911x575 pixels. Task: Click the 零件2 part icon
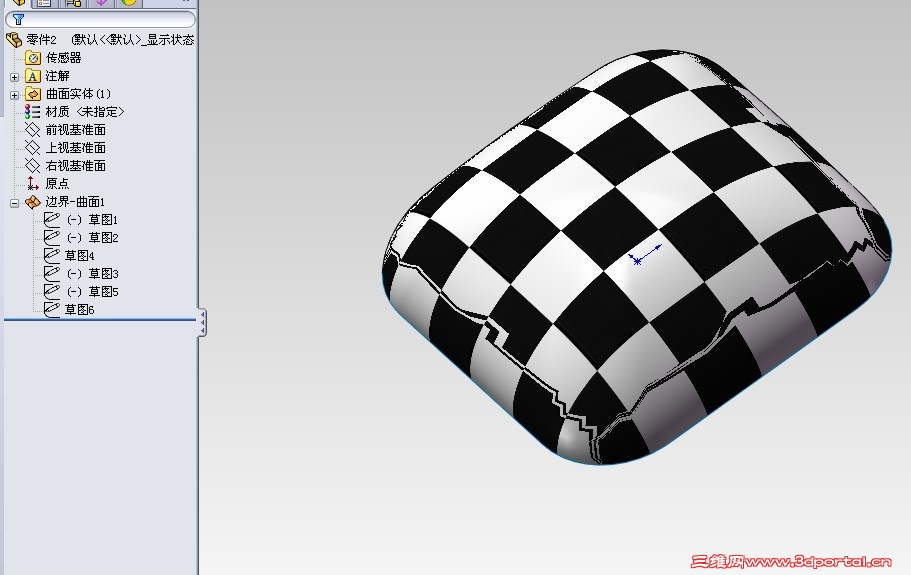tap(14, 40)
